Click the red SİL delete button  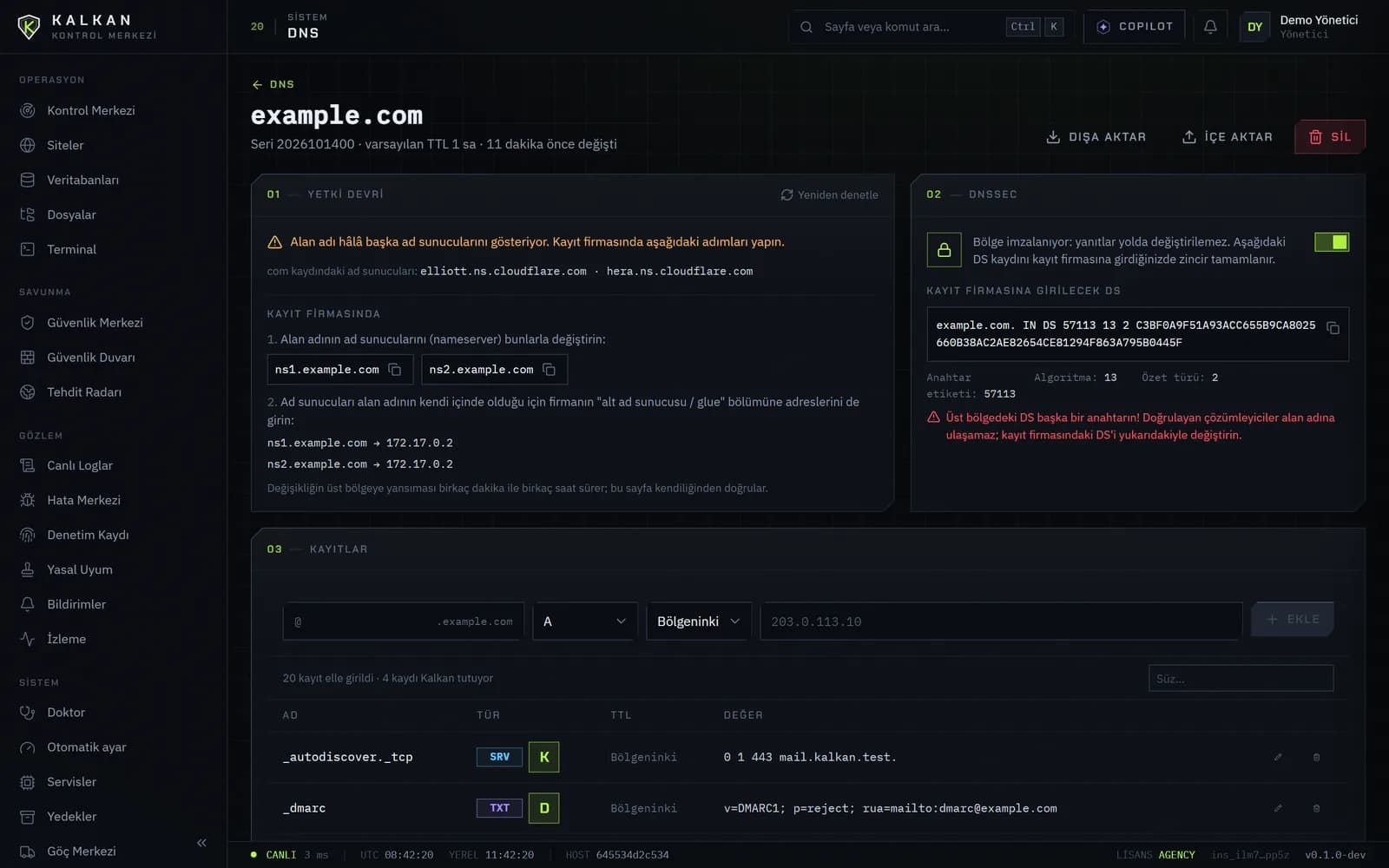tap(1330, 137)
